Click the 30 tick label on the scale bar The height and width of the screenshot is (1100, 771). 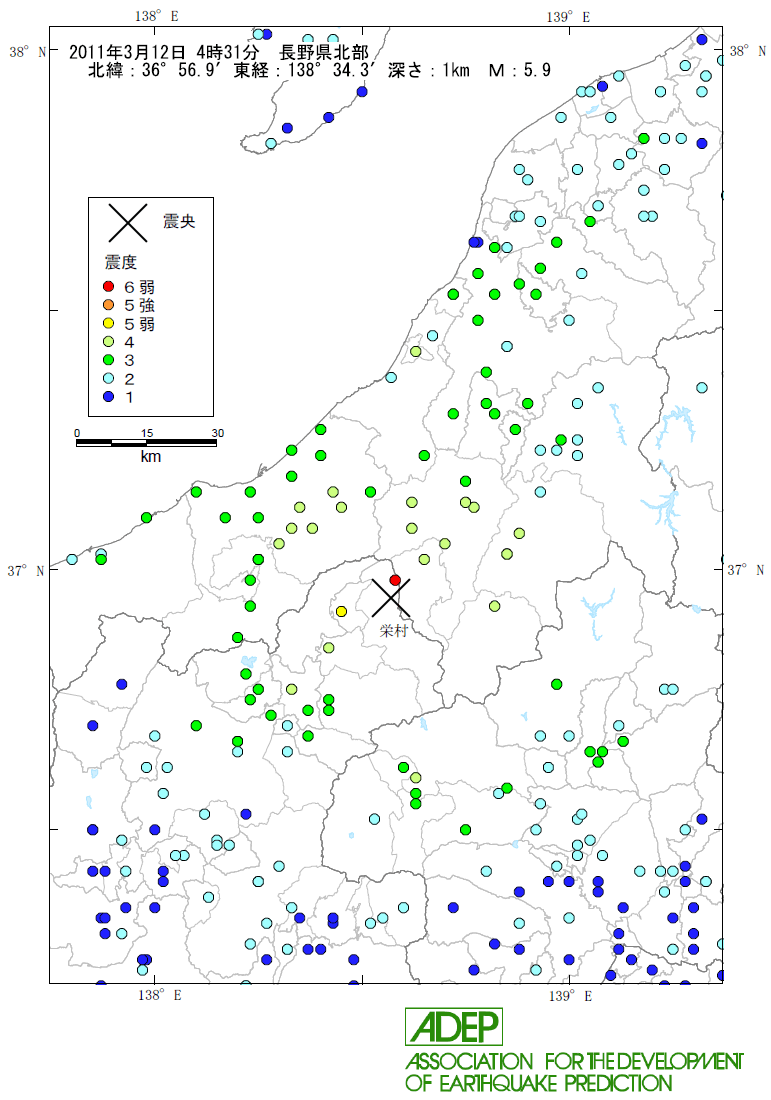click(x=217, y=433)
